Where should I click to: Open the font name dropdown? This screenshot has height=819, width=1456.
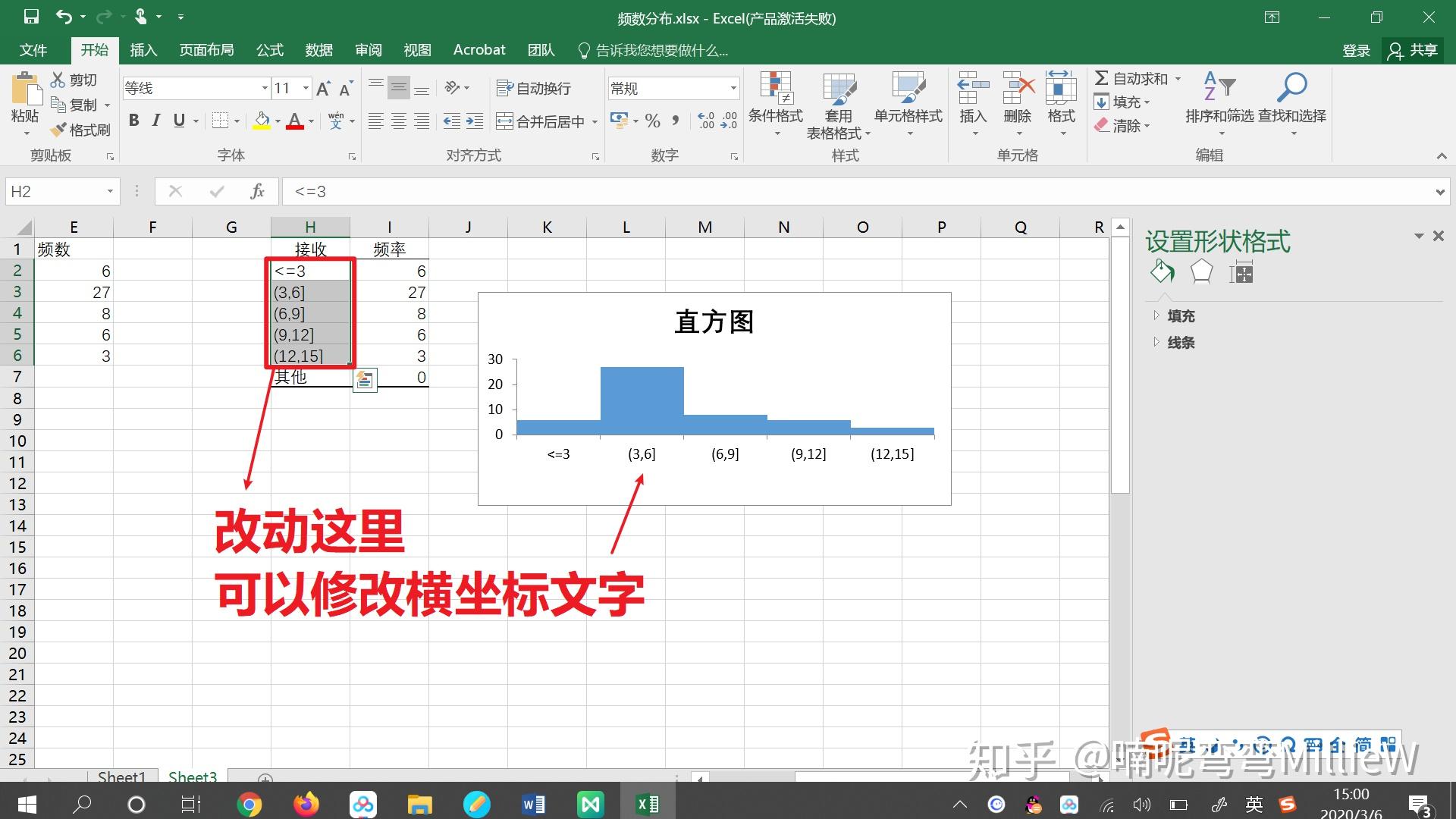coord(265,89)
